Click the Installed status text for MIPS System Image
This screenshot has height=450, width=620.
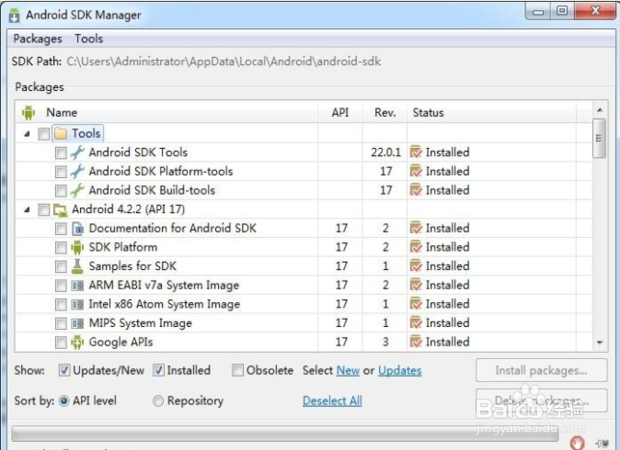[447, 323]
